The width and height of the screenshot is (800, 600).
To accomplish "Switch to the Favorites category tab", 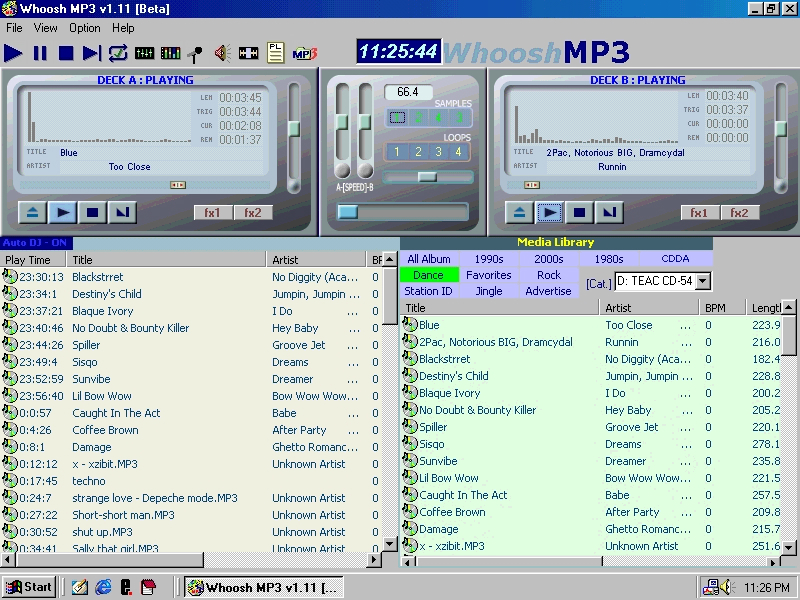I will [489, 275].
